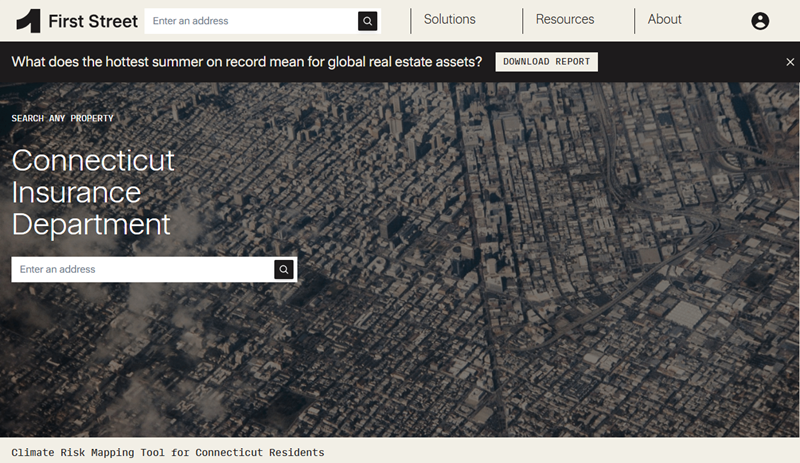The image size is (800, 463).
Task: Click the Download Report button
Action: tap(546, 62)
